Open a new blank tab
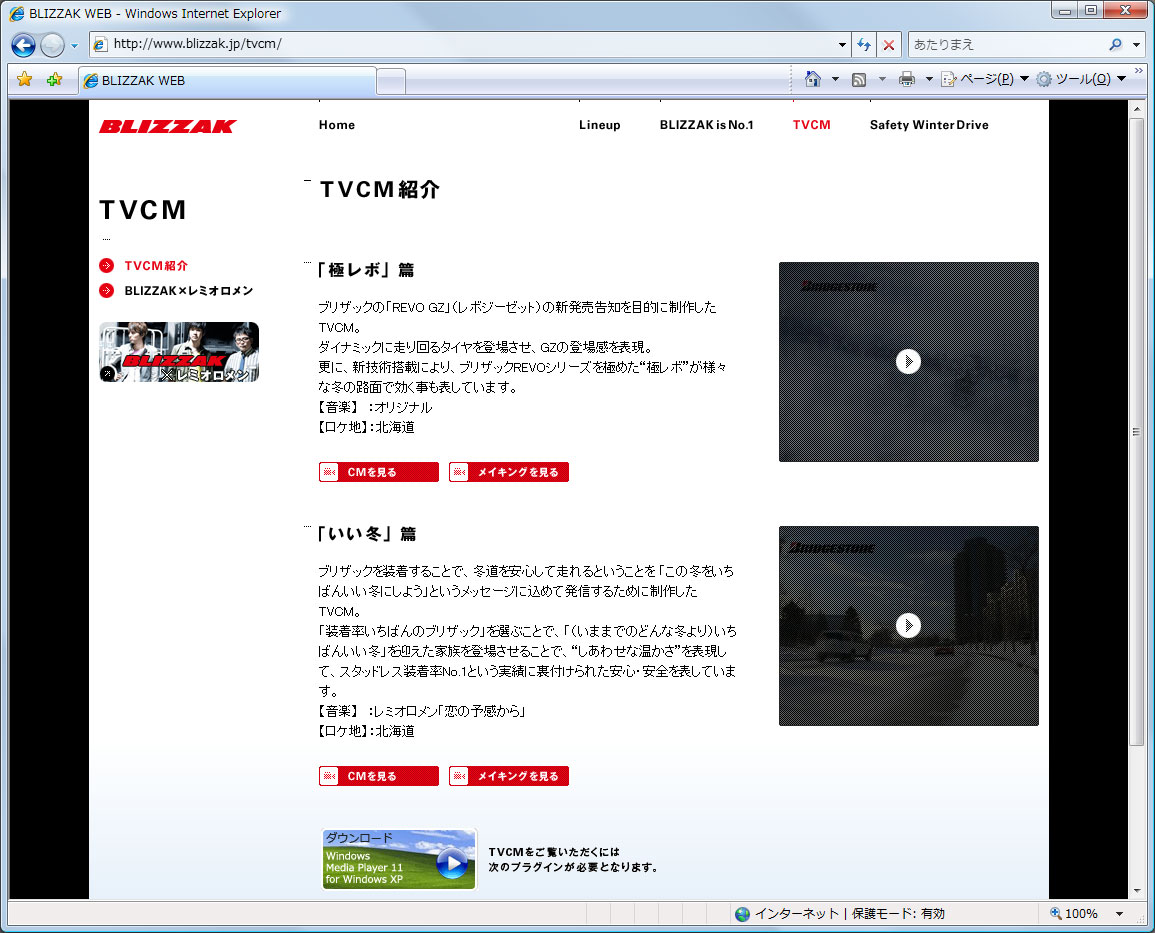This screenshot has width=1155, height=933. (x=391, y=81)
